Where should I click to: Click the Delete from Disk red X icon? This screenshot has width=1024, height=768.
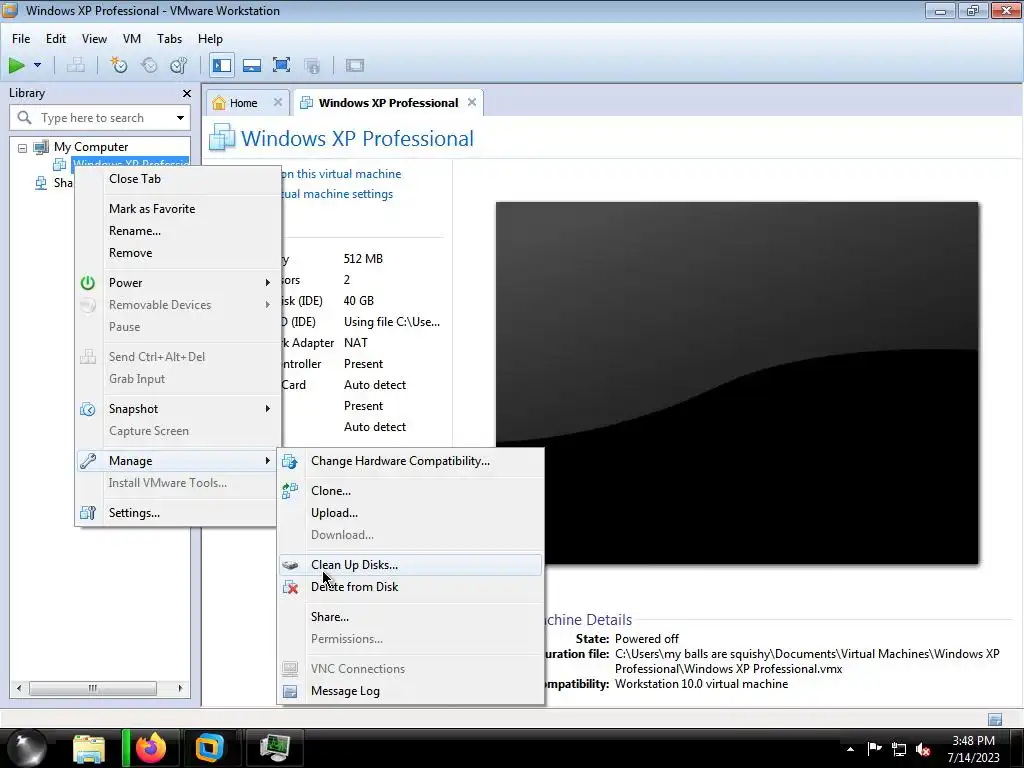(x=290, y=587)
